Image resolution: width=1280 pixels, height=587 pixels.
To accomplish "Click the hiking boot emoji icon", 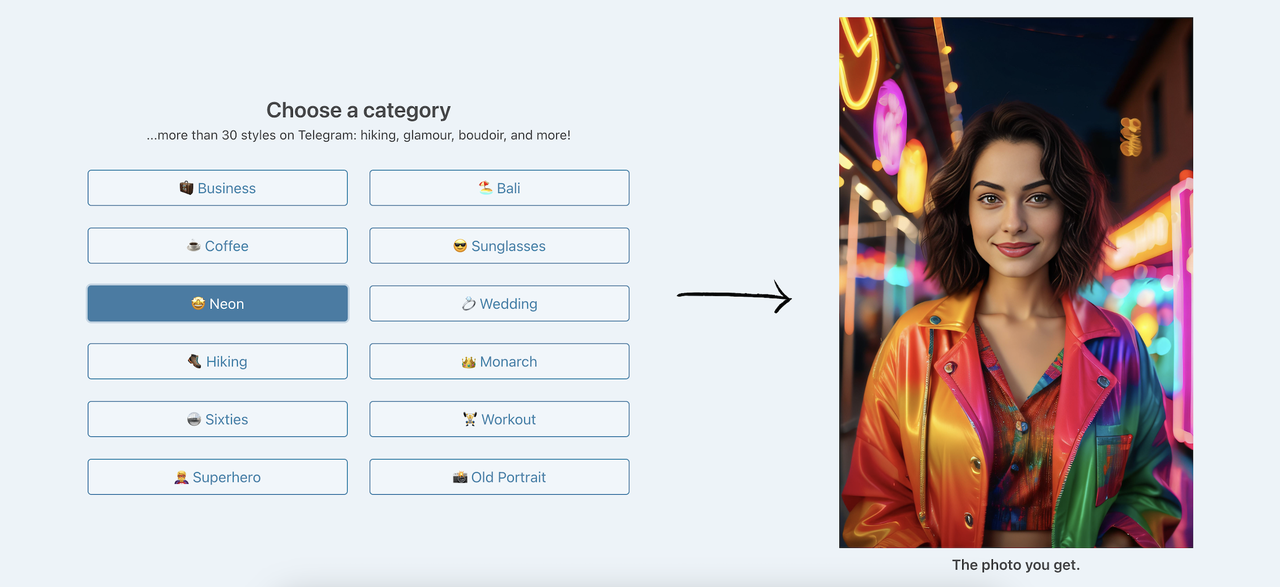I will pyautogui.click(x=195, y=362).
